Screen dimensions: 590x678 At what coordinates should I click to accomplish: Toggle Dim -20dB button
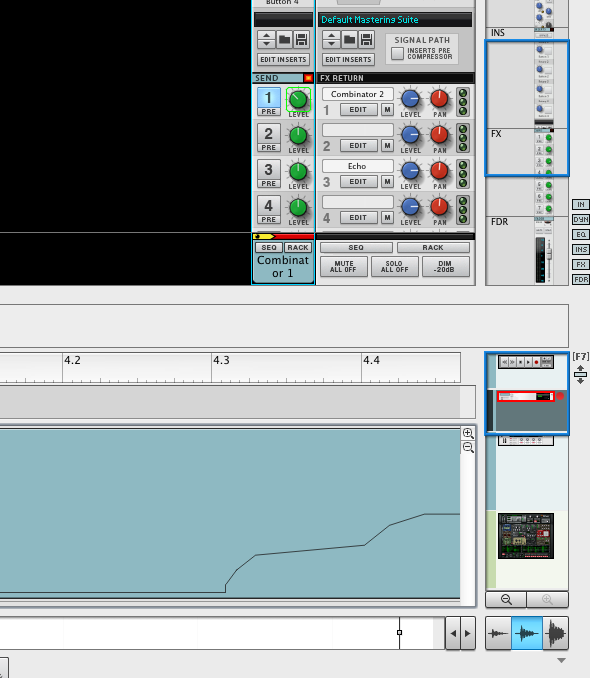point(446,266)
